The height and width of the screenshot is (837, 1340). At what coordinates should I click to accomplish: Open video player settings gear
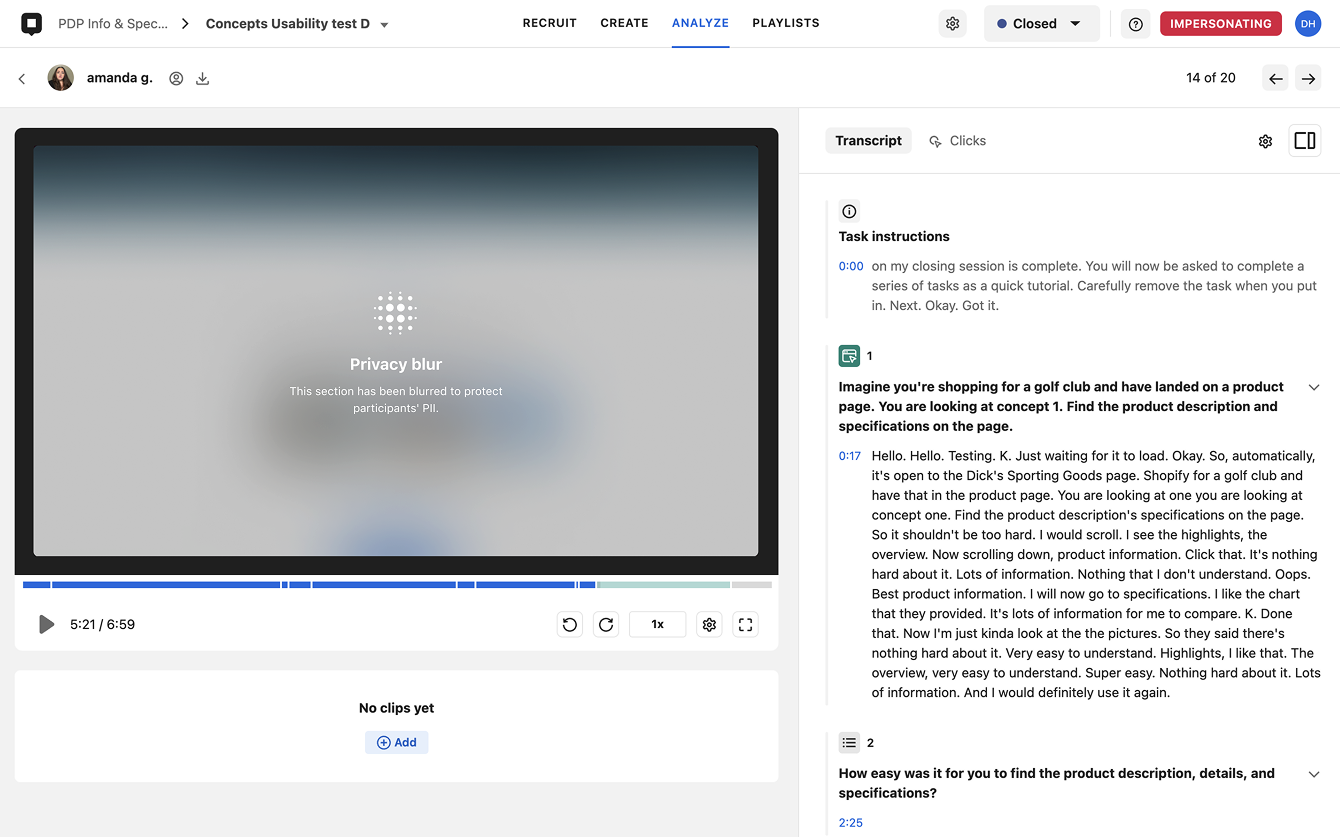point(709,624)
